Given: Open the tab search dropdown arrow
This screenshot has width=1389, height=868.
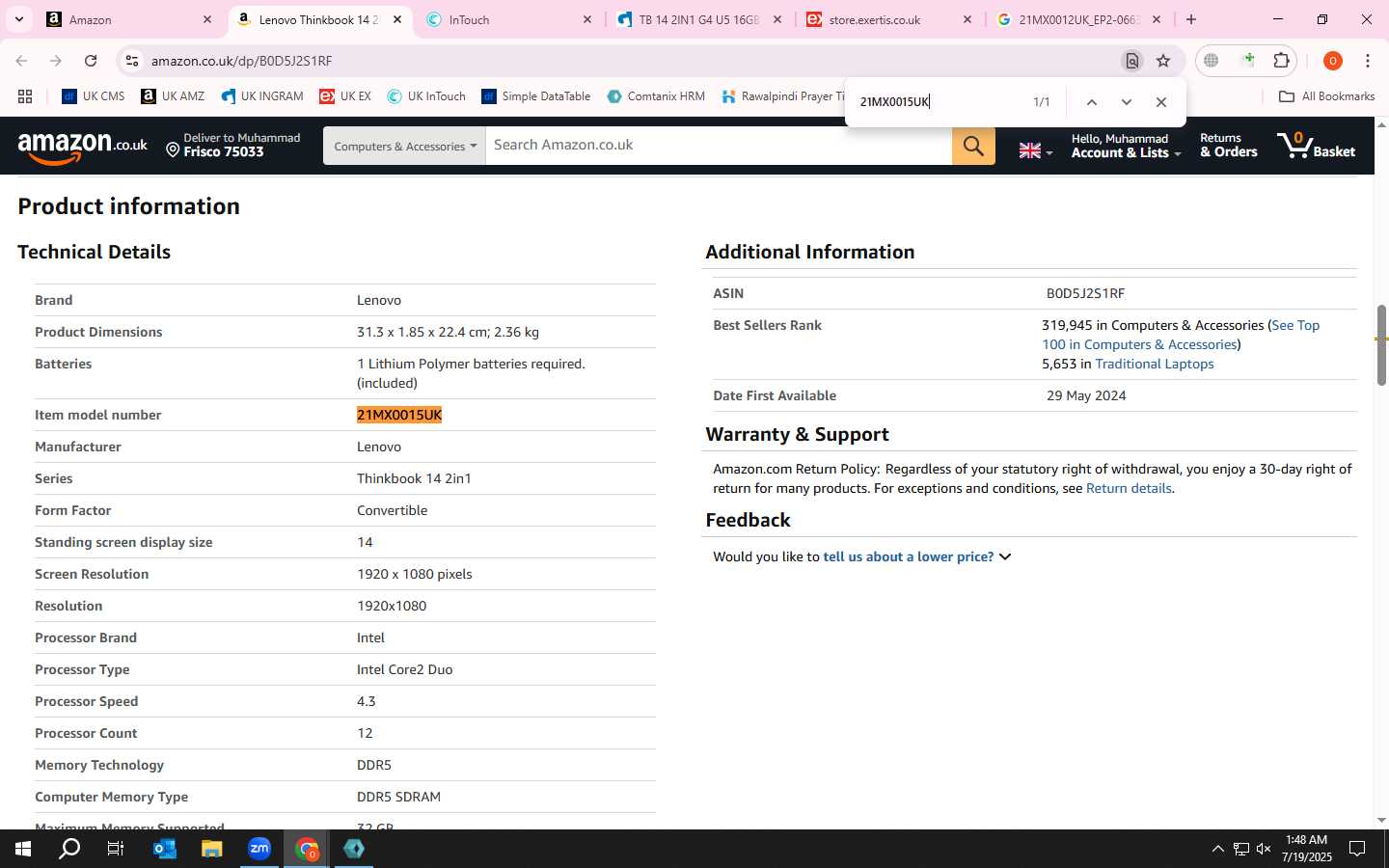Looking at the screenshot, I should point(18,19).
